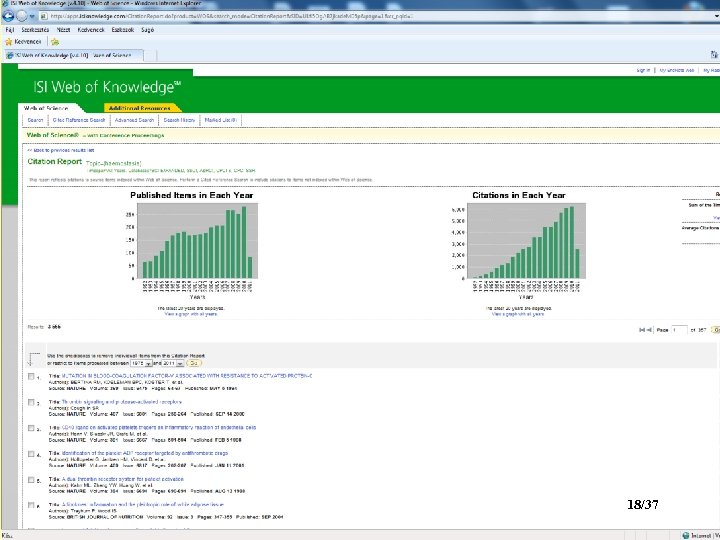Click the add-to-favorites-bar star icon
Image resolution: width=720 pixels, height=540 pixels.
(x=55, y=42)
